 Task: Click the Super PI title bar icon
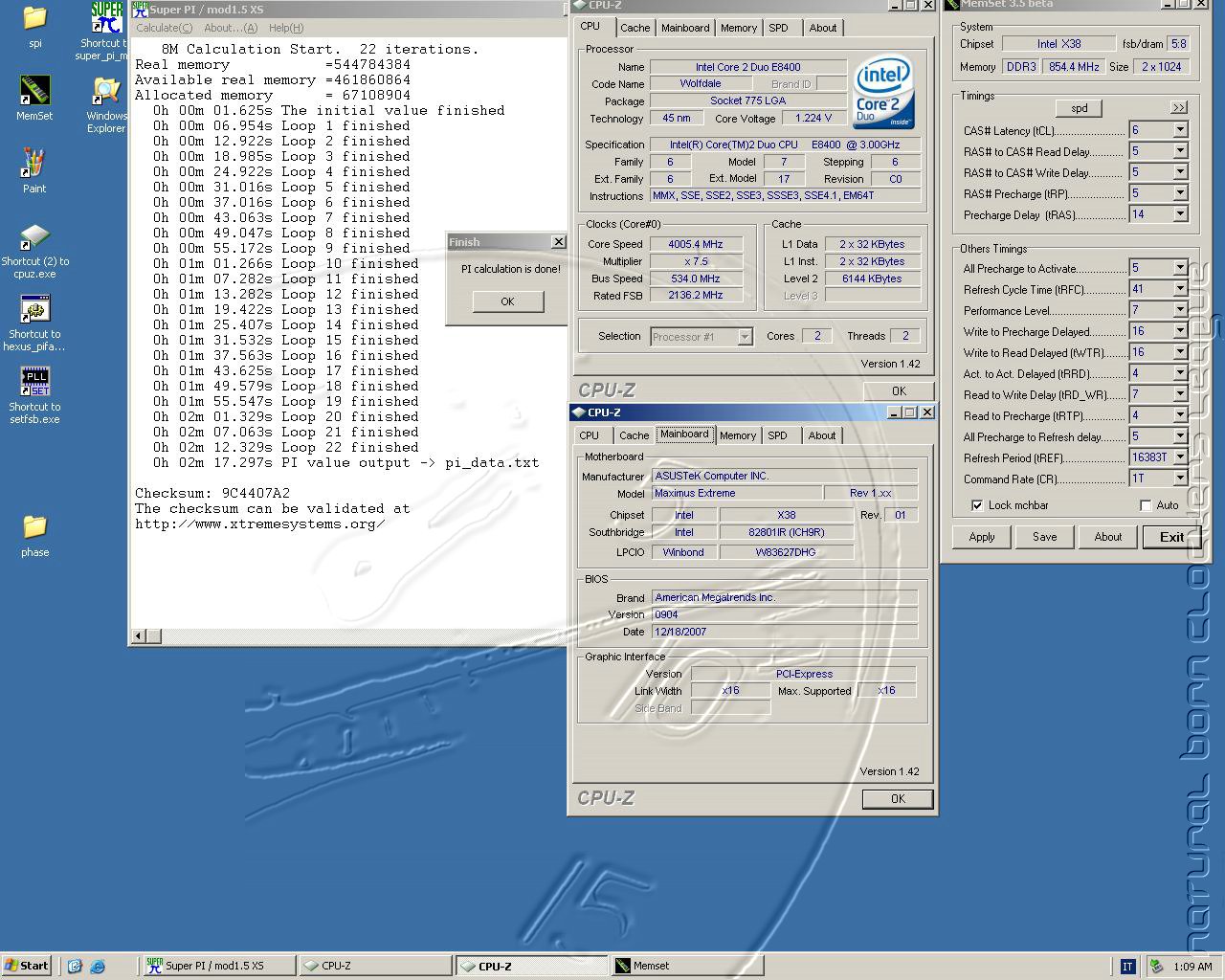[x=140, y=9]
